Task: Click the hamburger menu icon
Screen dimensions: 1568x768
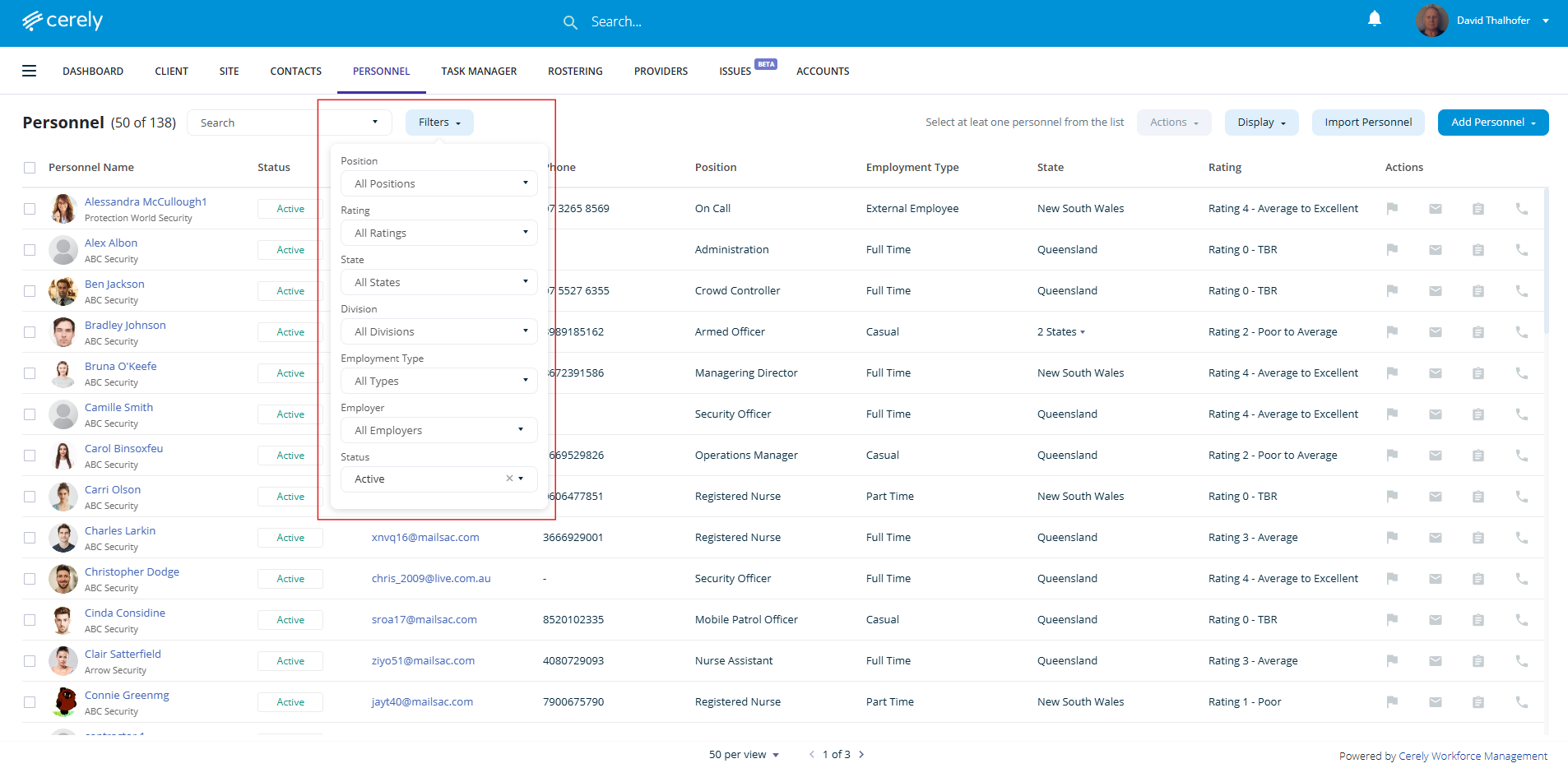Action: [x=30, y=71]
